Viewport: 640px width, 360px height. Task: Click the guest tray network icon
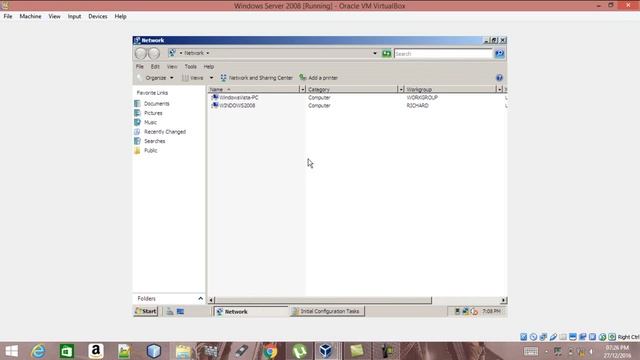[465, 311]
